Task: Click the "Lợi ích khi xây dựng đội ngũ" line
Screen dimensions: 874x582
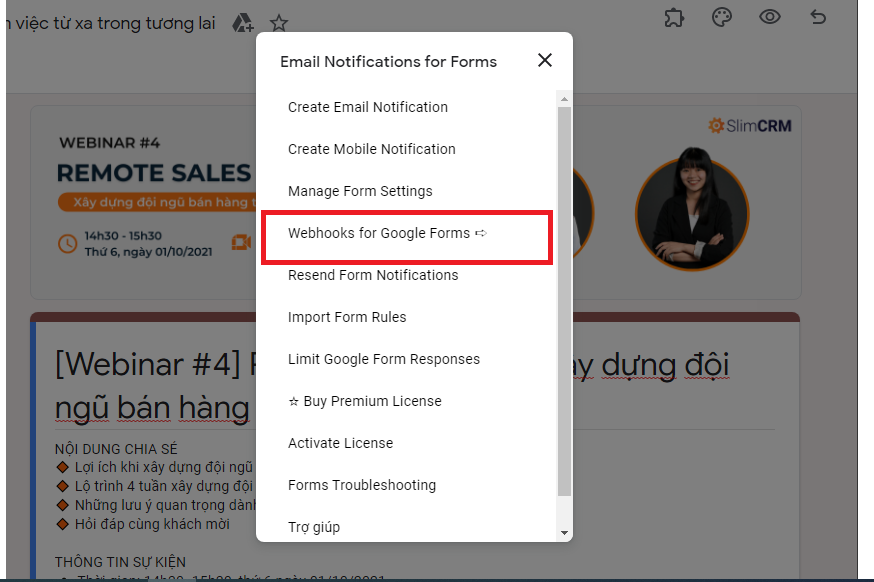Action: pyautogui.click(x=164, y=467)
